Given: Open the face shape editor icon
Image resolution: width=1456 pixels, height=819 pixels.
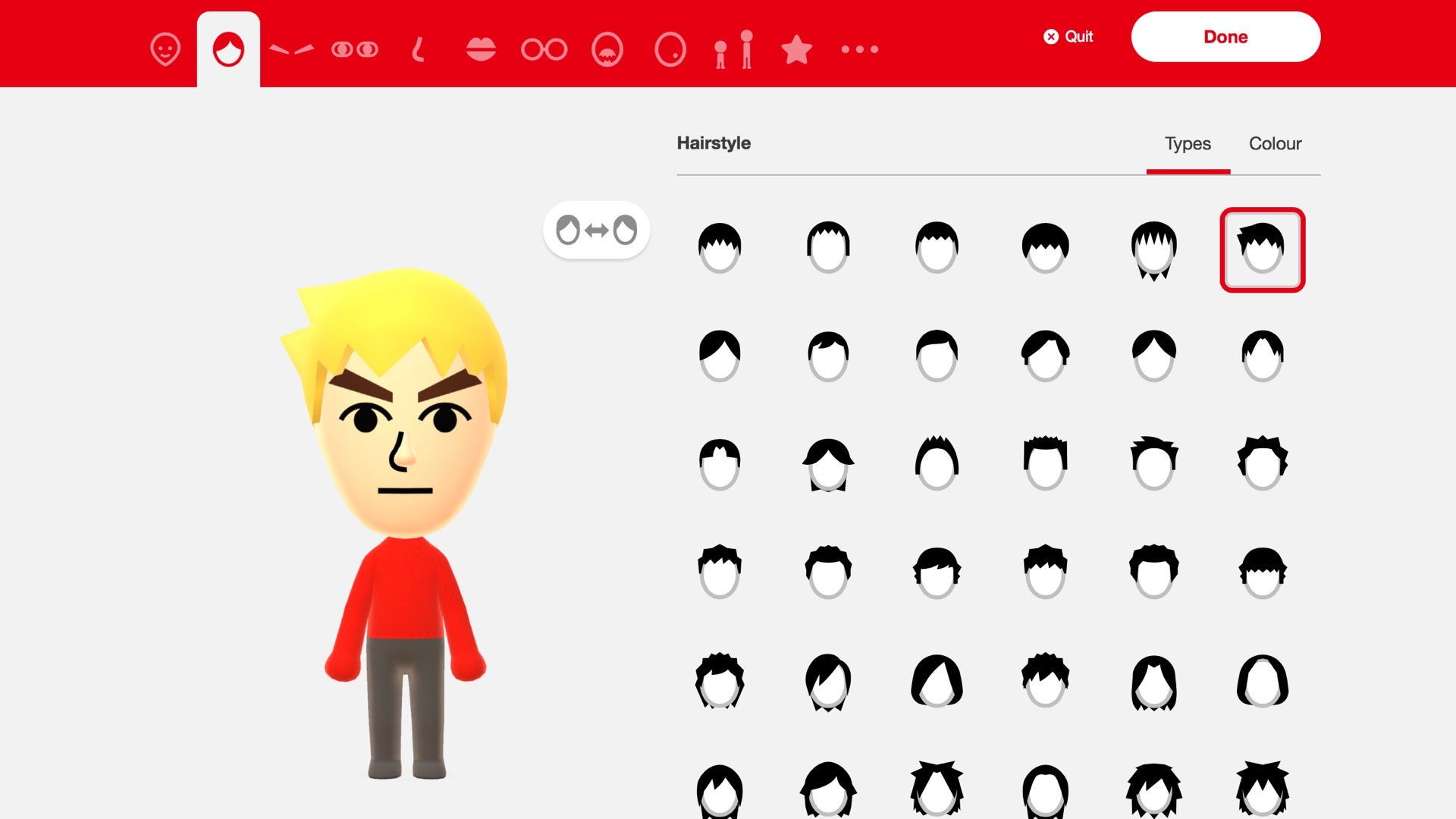Looking at the screenshot, I should (165, 49).
